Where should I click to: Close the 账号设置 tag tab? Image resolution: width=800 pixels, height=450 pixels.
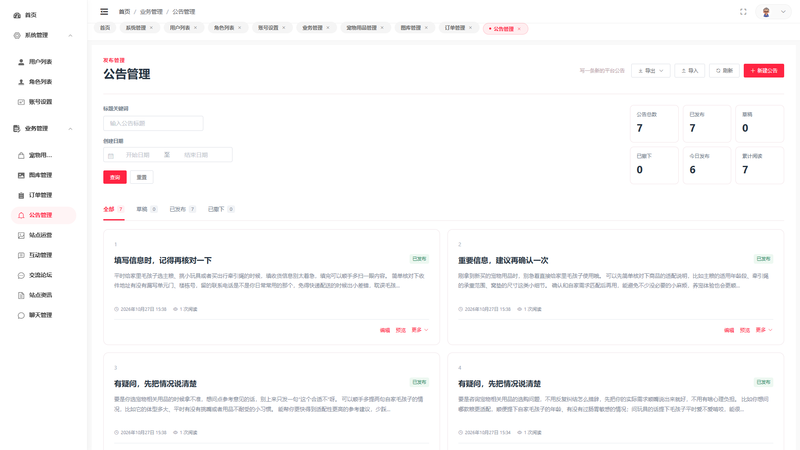(284, 28)
